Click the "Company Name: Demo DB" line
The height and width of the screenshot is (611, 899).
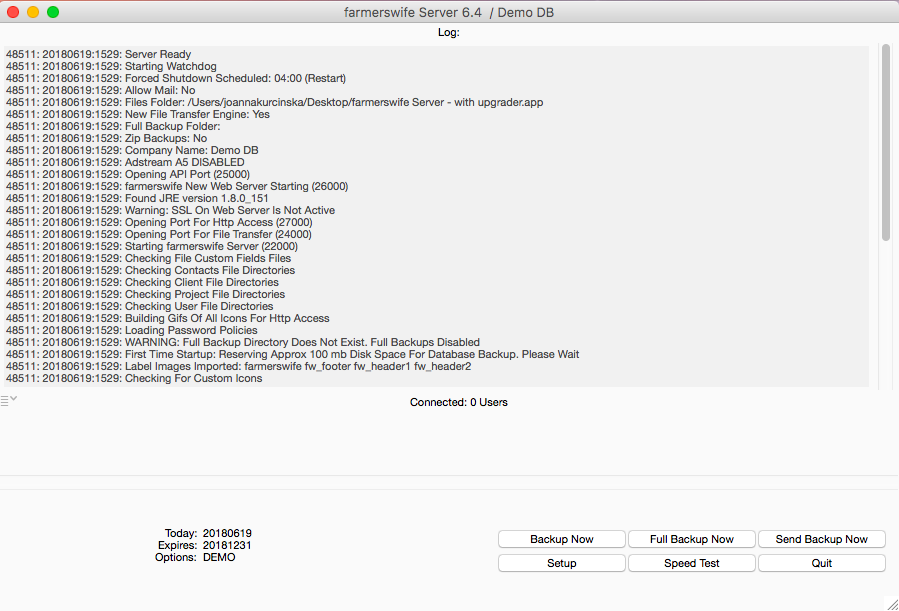[x=132, y=151]
